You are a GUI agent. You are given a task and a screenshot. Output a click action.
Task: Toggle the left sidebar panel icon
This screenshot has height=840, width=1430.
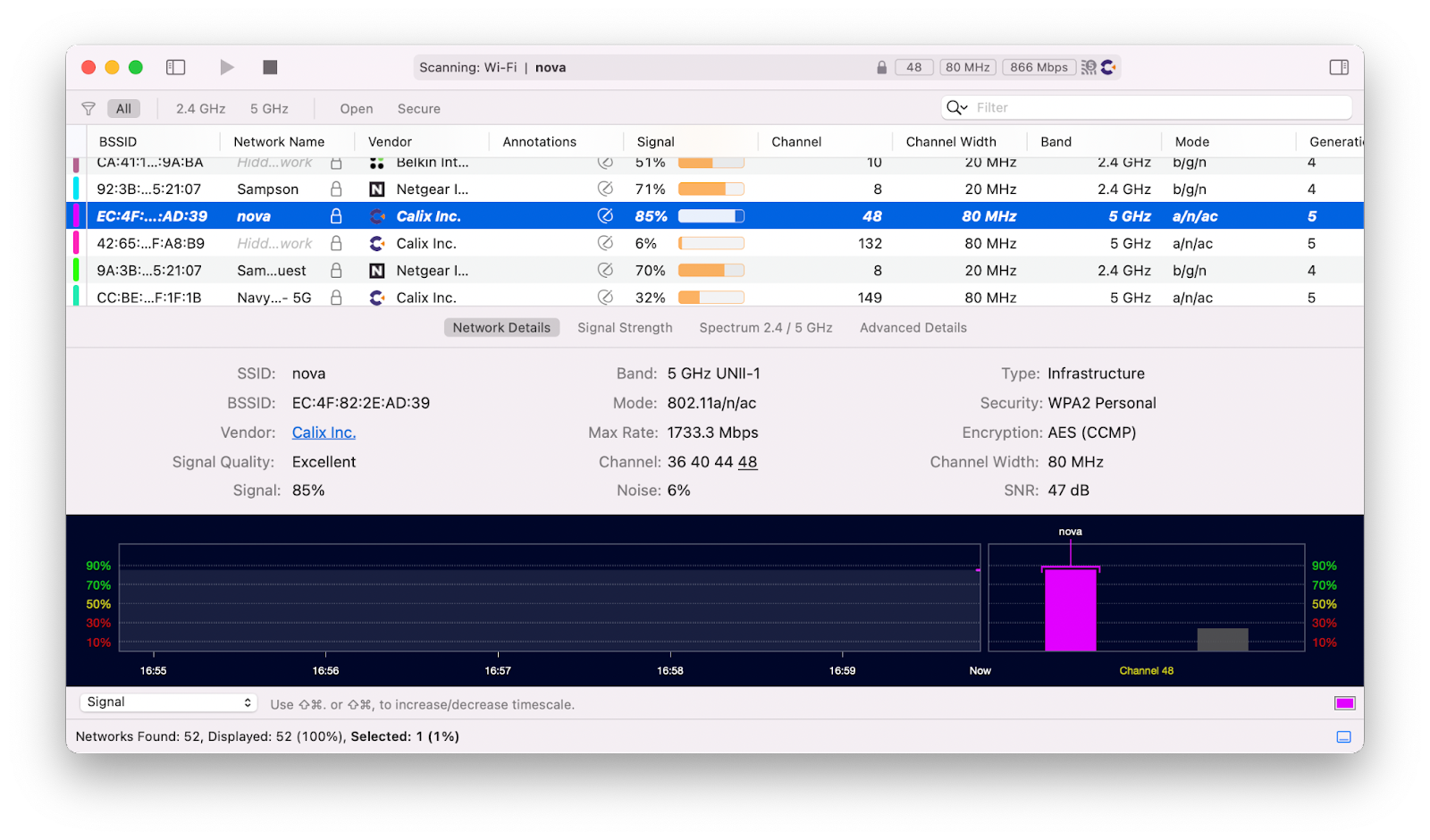click(176, 67)
